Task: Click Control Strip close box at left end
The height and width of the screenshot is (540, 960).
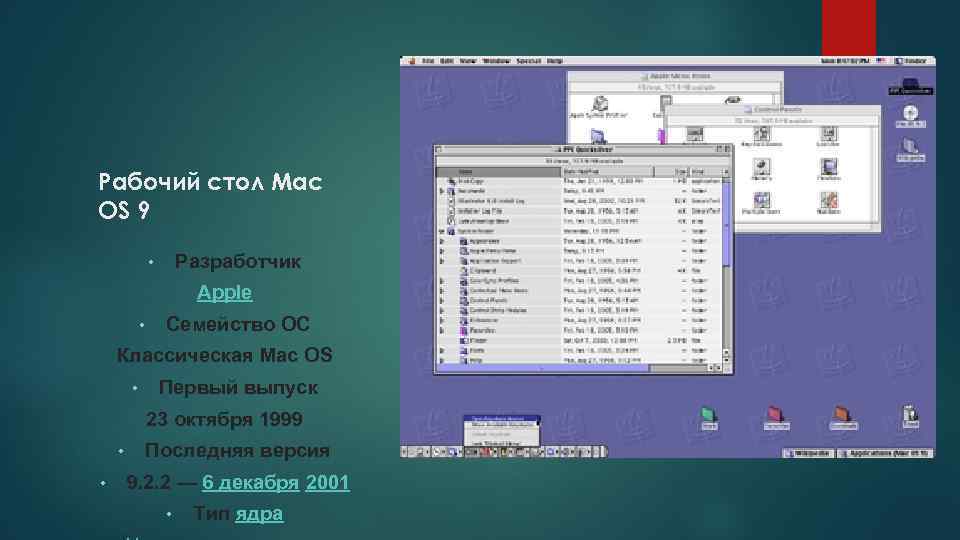Action: [x=404, y=452]
